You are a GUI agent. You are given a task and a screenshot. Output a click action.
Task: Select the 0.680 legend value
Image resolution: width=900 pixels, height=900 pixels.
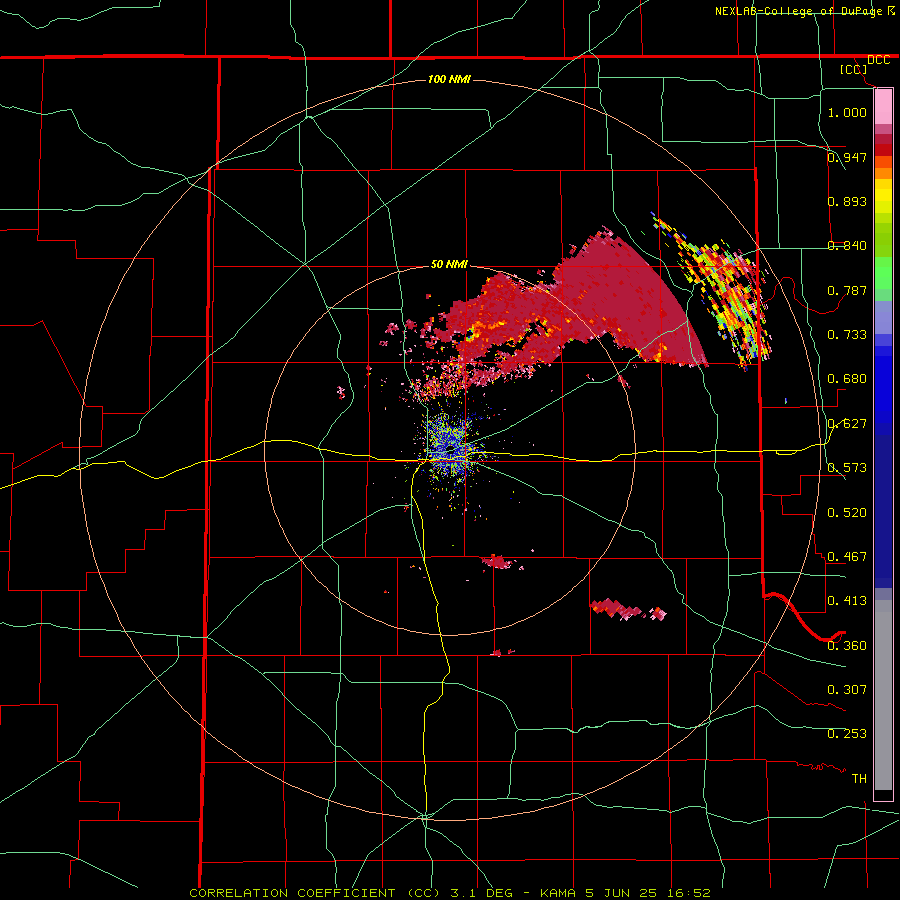847,378
